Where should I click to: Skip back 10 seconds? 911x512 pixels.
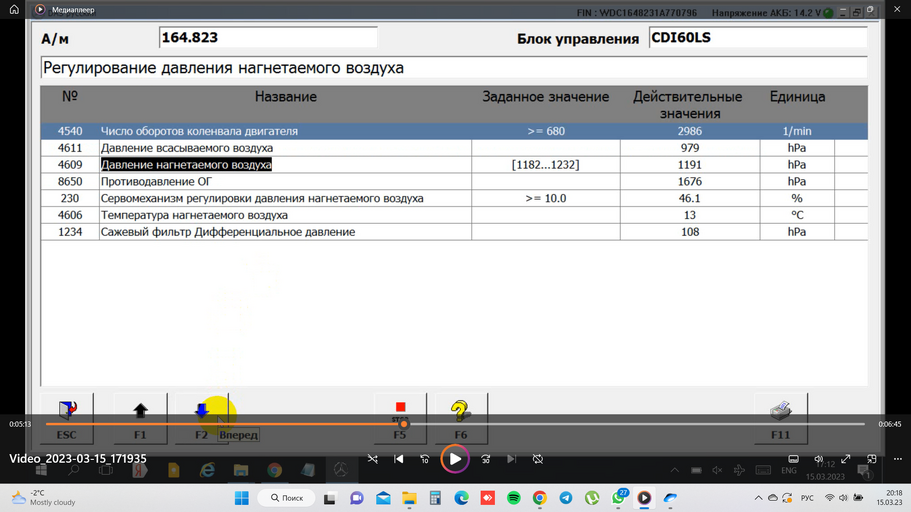pyautogui.click(x=425, y=459)
